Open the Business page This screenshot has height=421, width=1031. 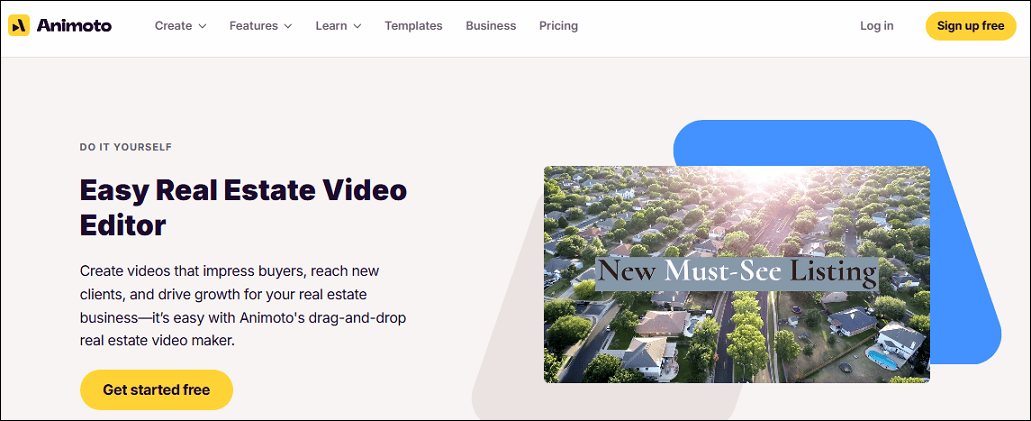click(491, 26)
